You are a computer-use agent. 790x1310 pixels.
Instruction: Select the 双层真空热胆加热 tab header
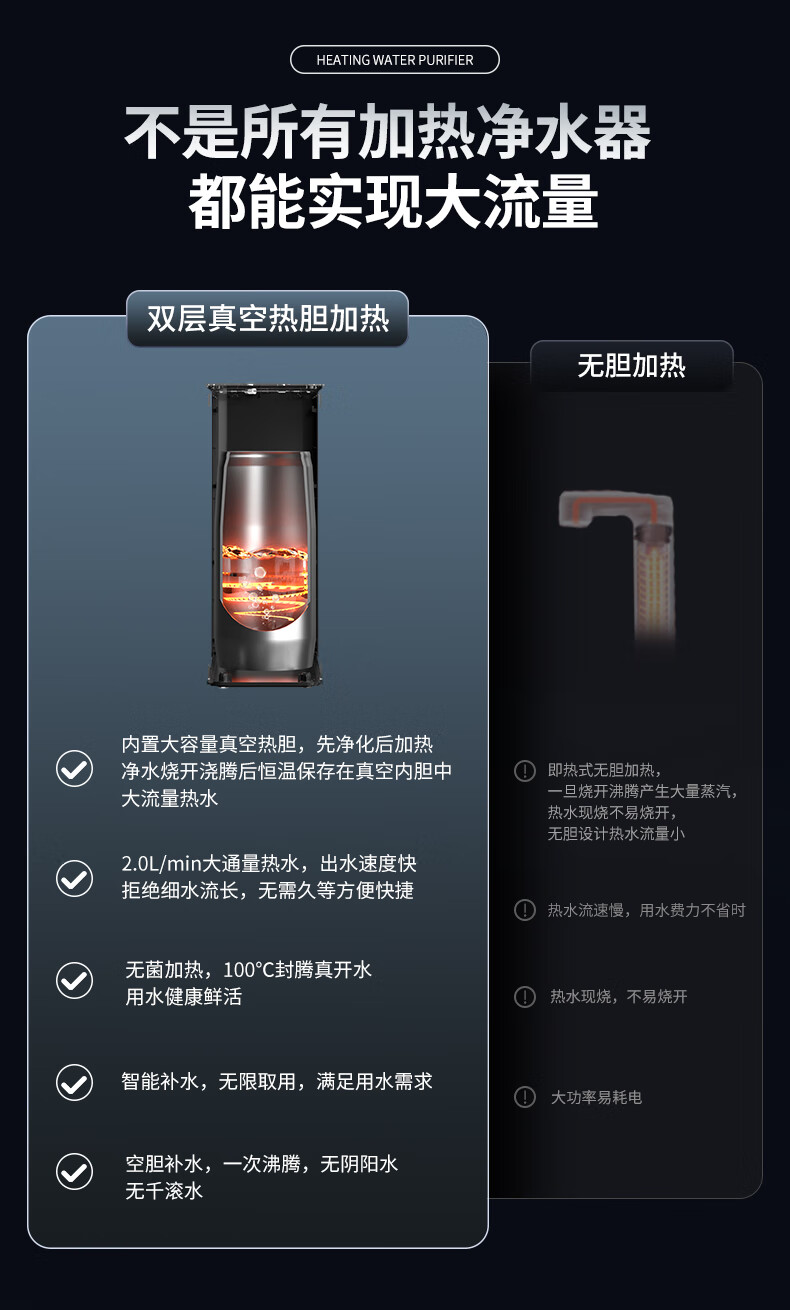pos(268,319)
